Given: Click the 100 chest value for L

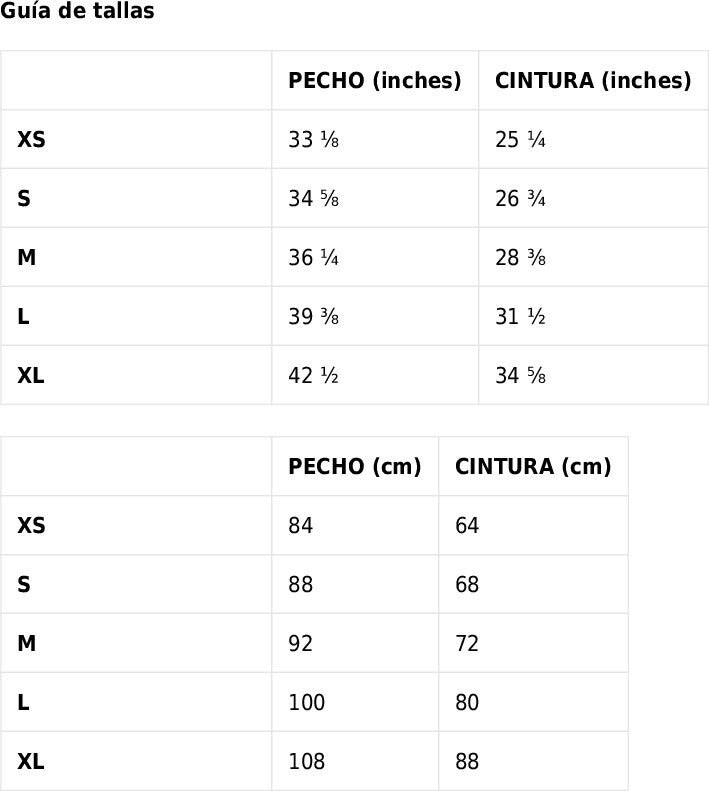Looking at the screenshot, I should pos(307,703).
